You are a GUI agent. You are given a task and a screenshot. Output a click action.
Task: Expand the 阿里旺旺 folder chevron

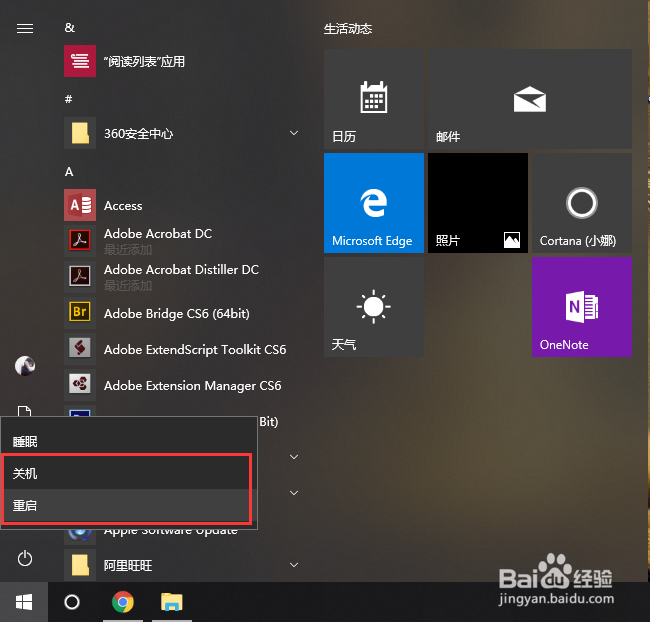pos(294,565)
